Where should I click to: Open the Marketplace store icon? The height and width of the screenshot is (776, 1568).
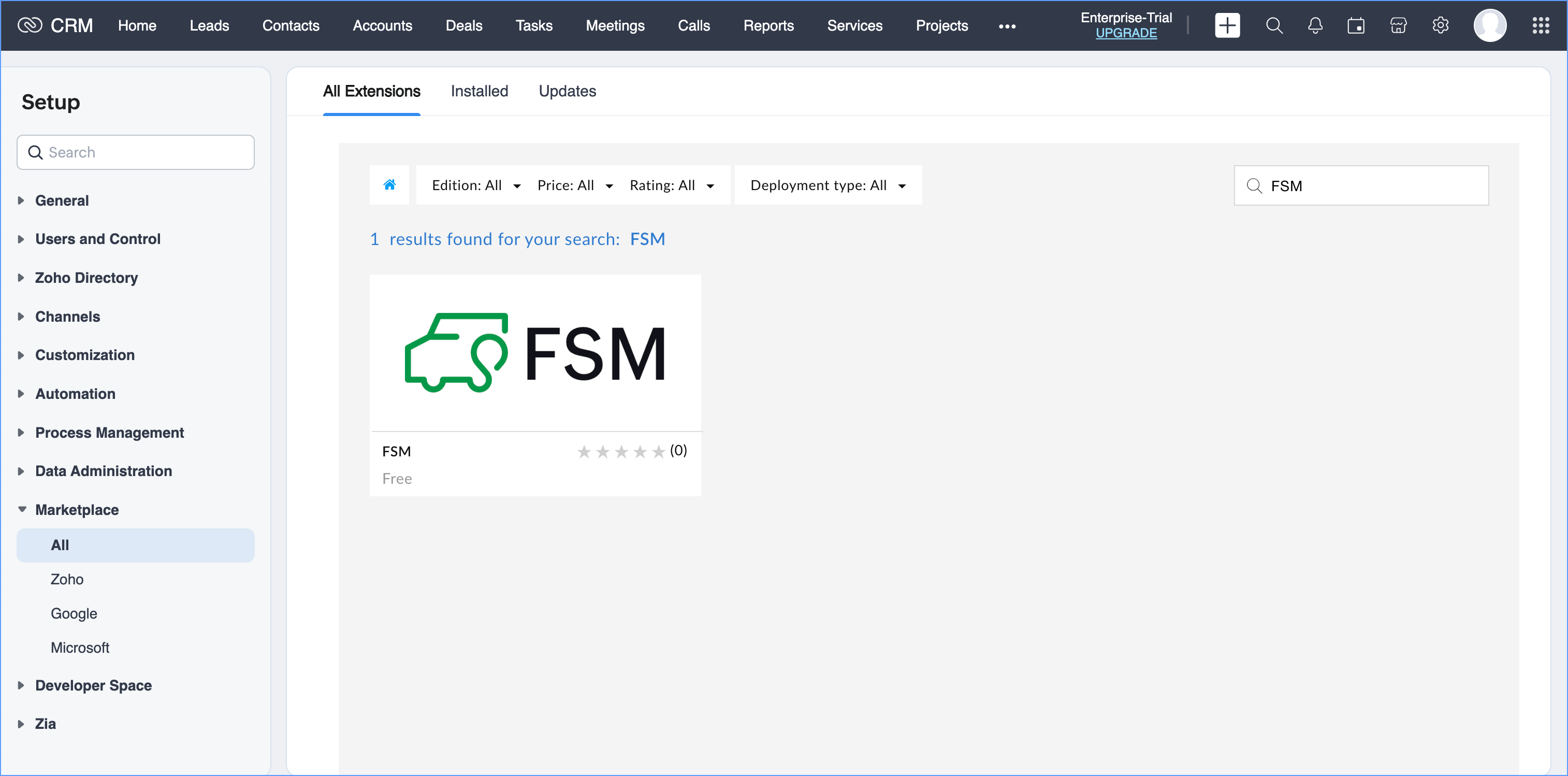click(x=1398, y=25)
